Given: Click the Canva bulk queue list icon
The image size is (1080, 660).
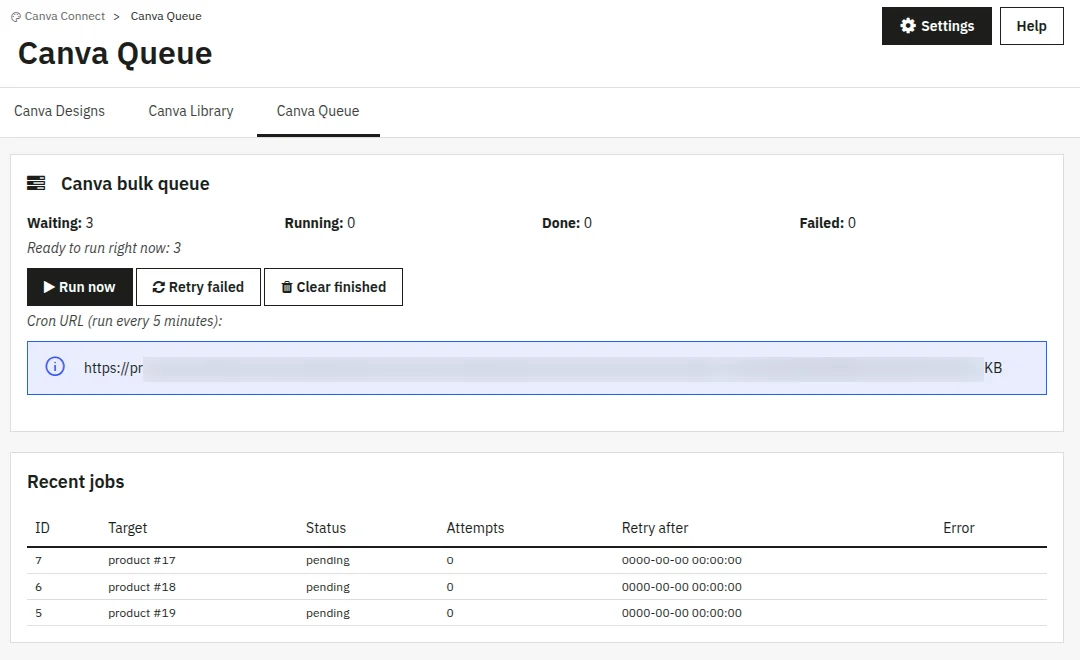Looking at the screenshot, I should coord(36,183).
